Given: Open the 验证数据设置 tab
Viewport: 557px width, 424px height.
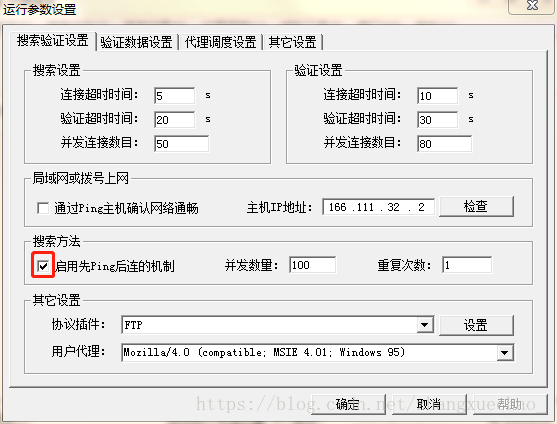Looking at the screenshot, I should click(136, 42).
